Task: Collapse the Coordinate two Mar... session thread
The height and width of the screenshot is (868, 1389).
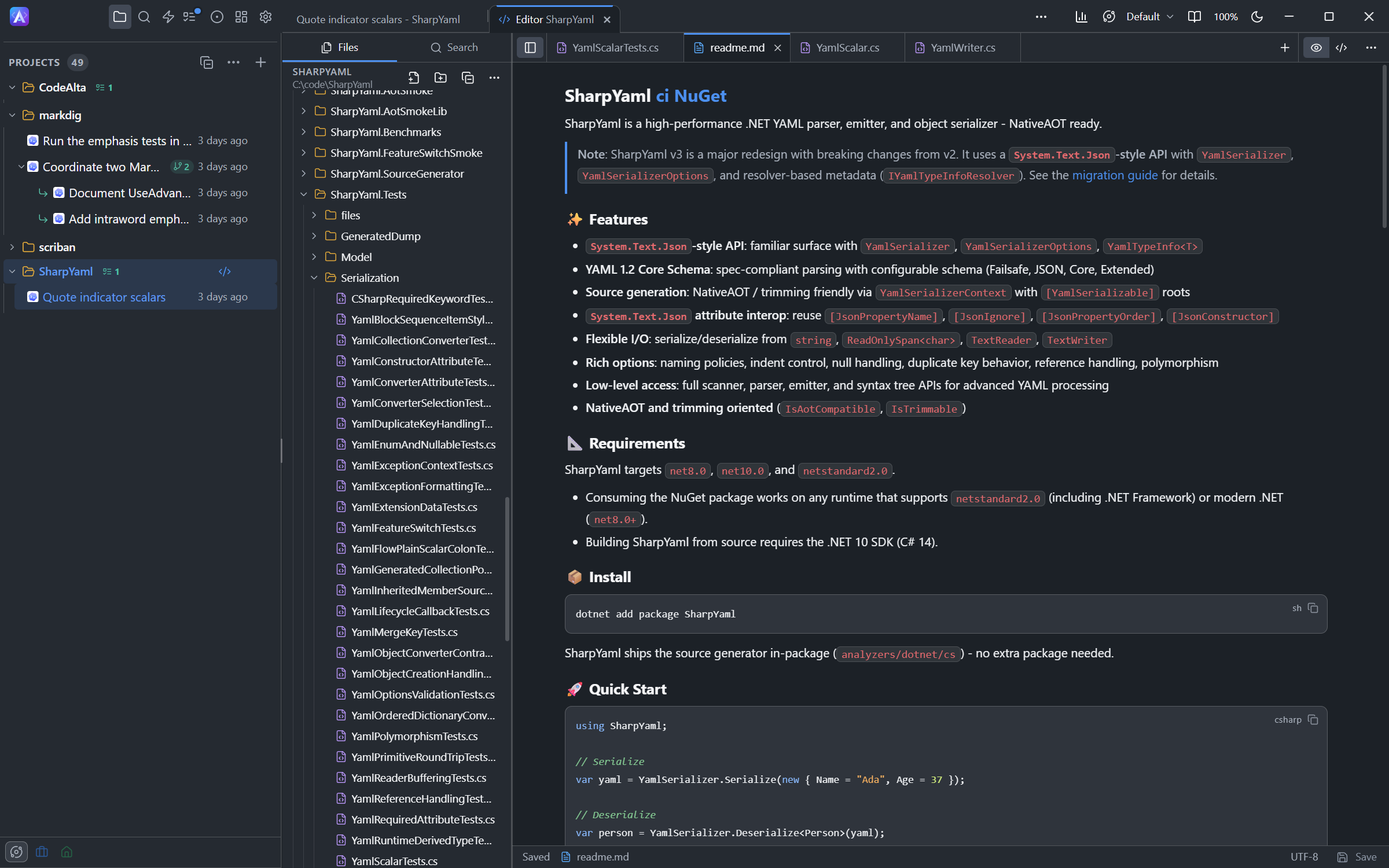Action: (x=21, y=167)
